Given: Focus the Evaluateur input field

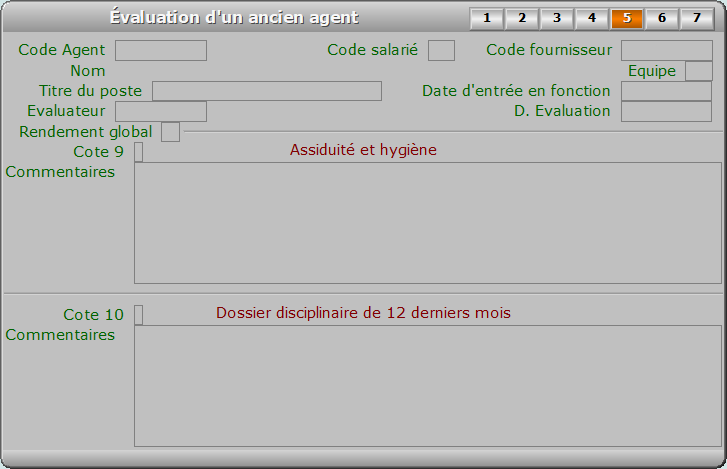Looking at the screenshot, I should click(161, 111).
